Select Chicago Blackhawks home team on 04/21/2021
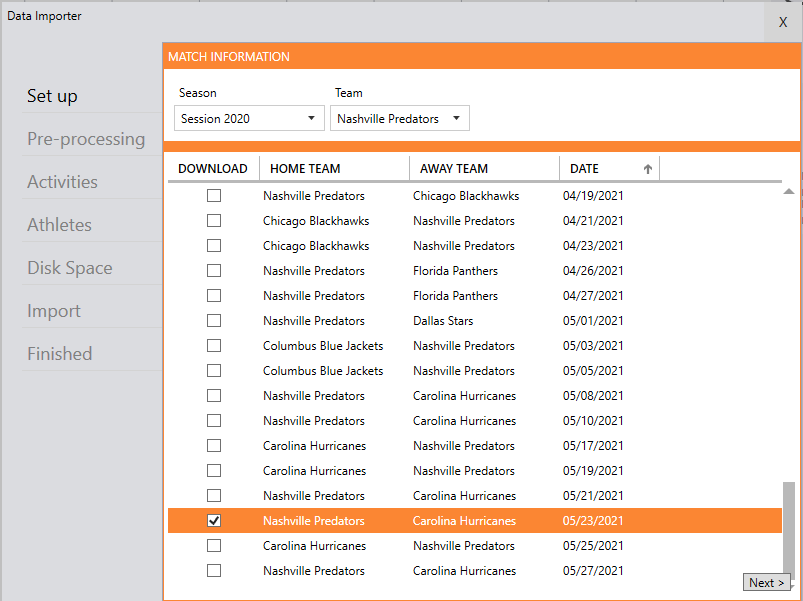This screenshot has height=601, width=803. tap(316, 221)
